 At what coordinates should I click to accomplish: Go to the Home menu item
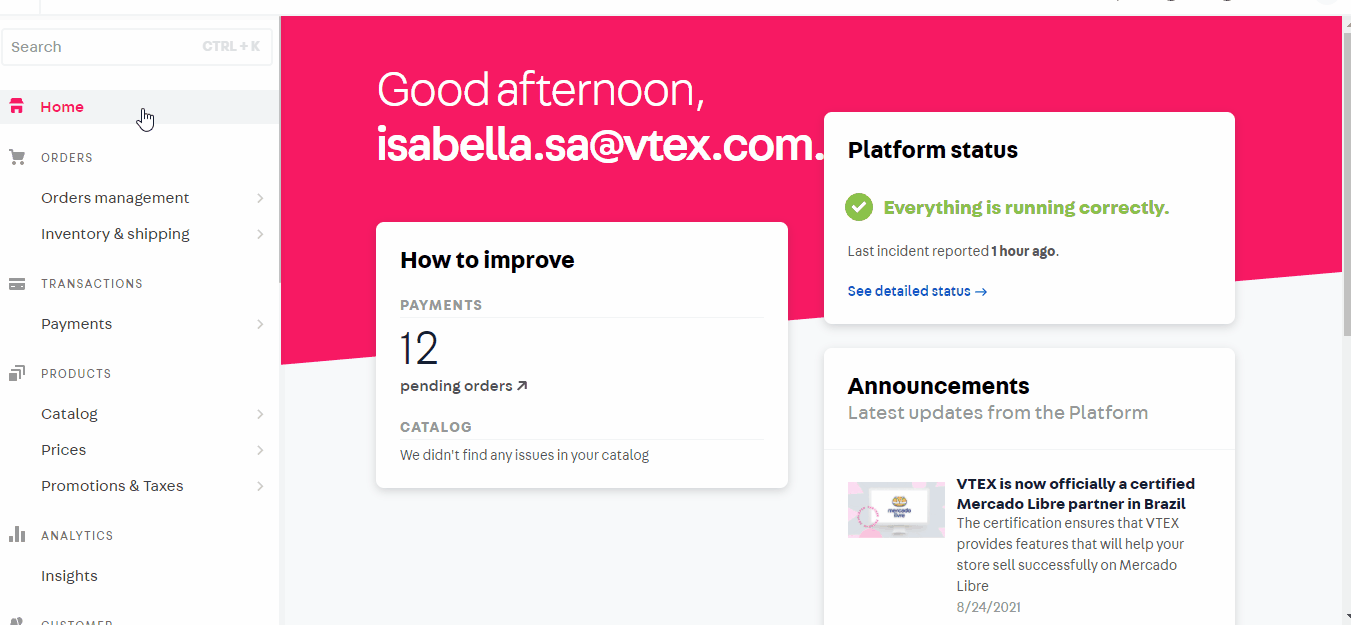pyautogui.click(x=62, y=107)
